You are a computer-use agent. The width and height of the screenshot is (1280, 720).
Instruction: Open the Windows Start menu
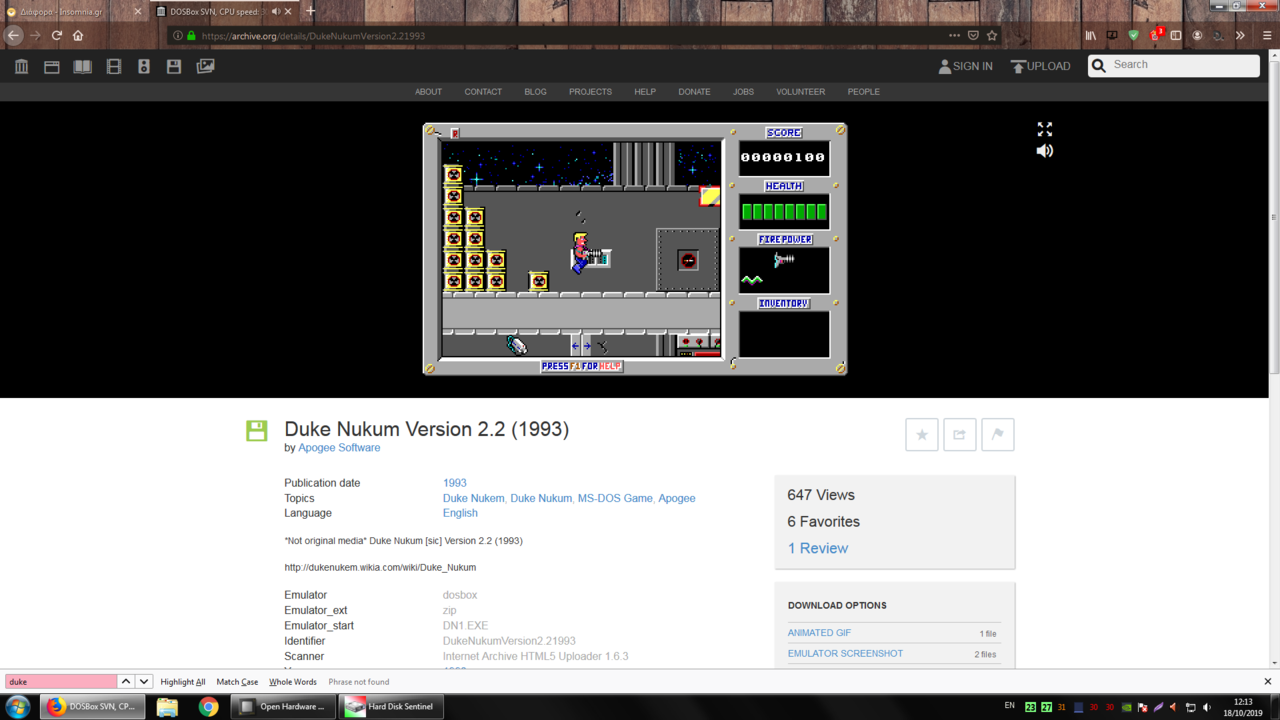point(18,706)
